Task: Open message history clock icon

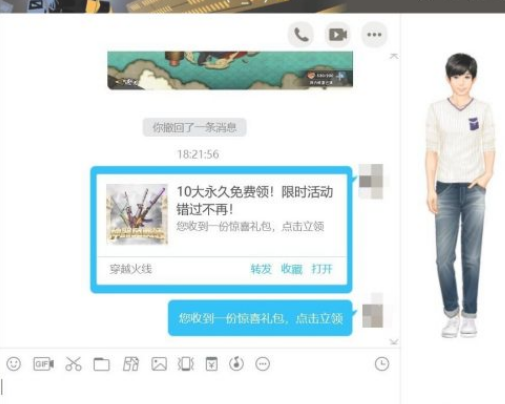Action: tap(382, 364)
